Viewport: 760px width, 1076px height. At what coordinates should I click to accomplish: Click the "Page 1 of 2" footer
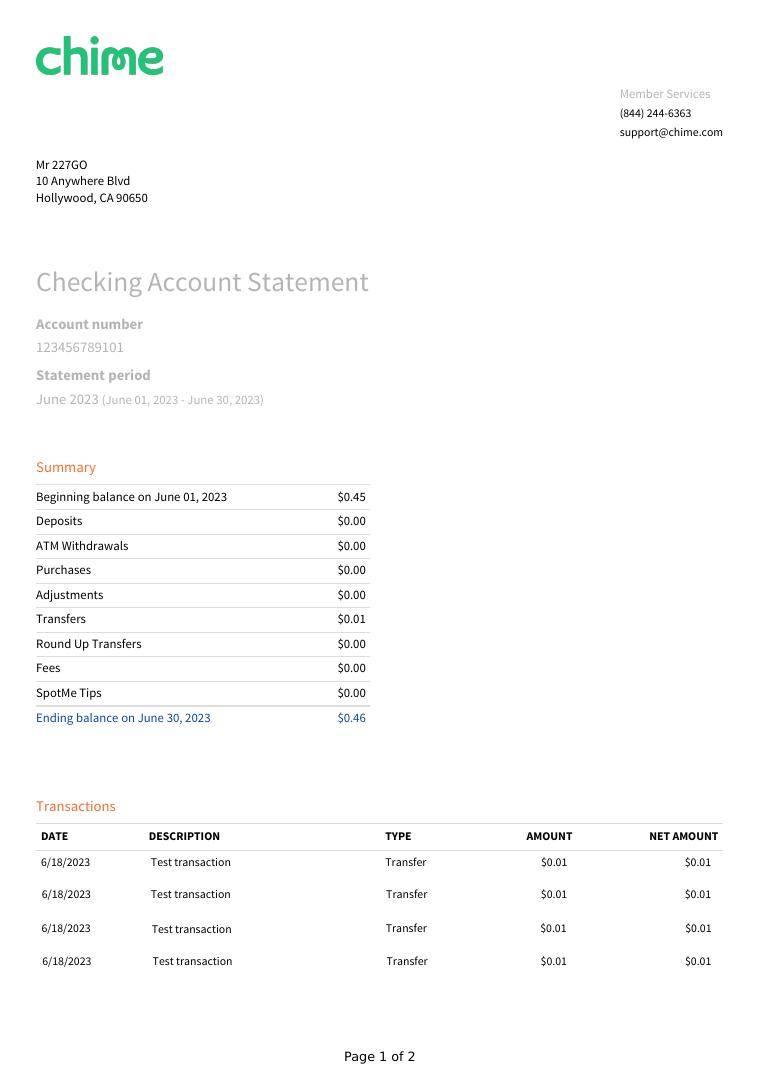pos(379,1057)
